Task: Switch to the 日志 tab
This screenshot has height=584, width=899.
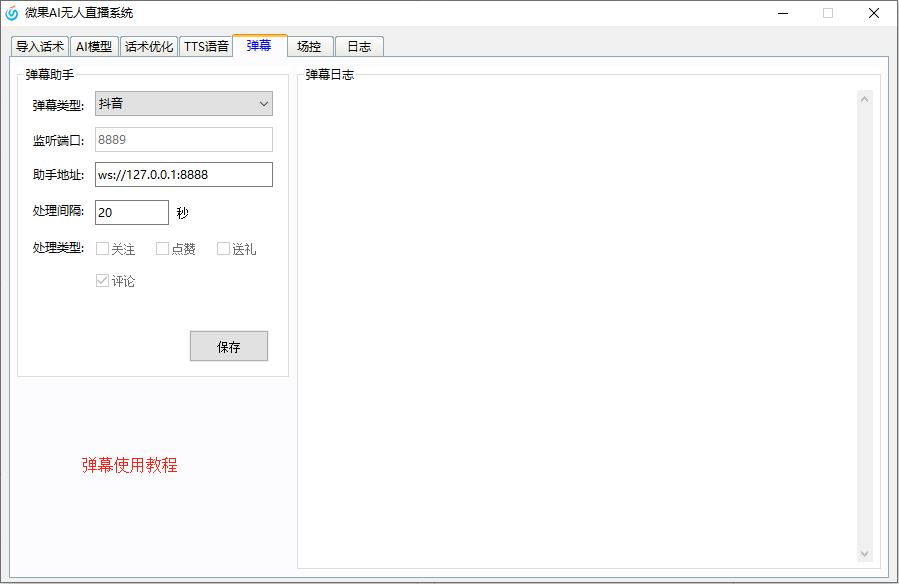Action: 359,46
